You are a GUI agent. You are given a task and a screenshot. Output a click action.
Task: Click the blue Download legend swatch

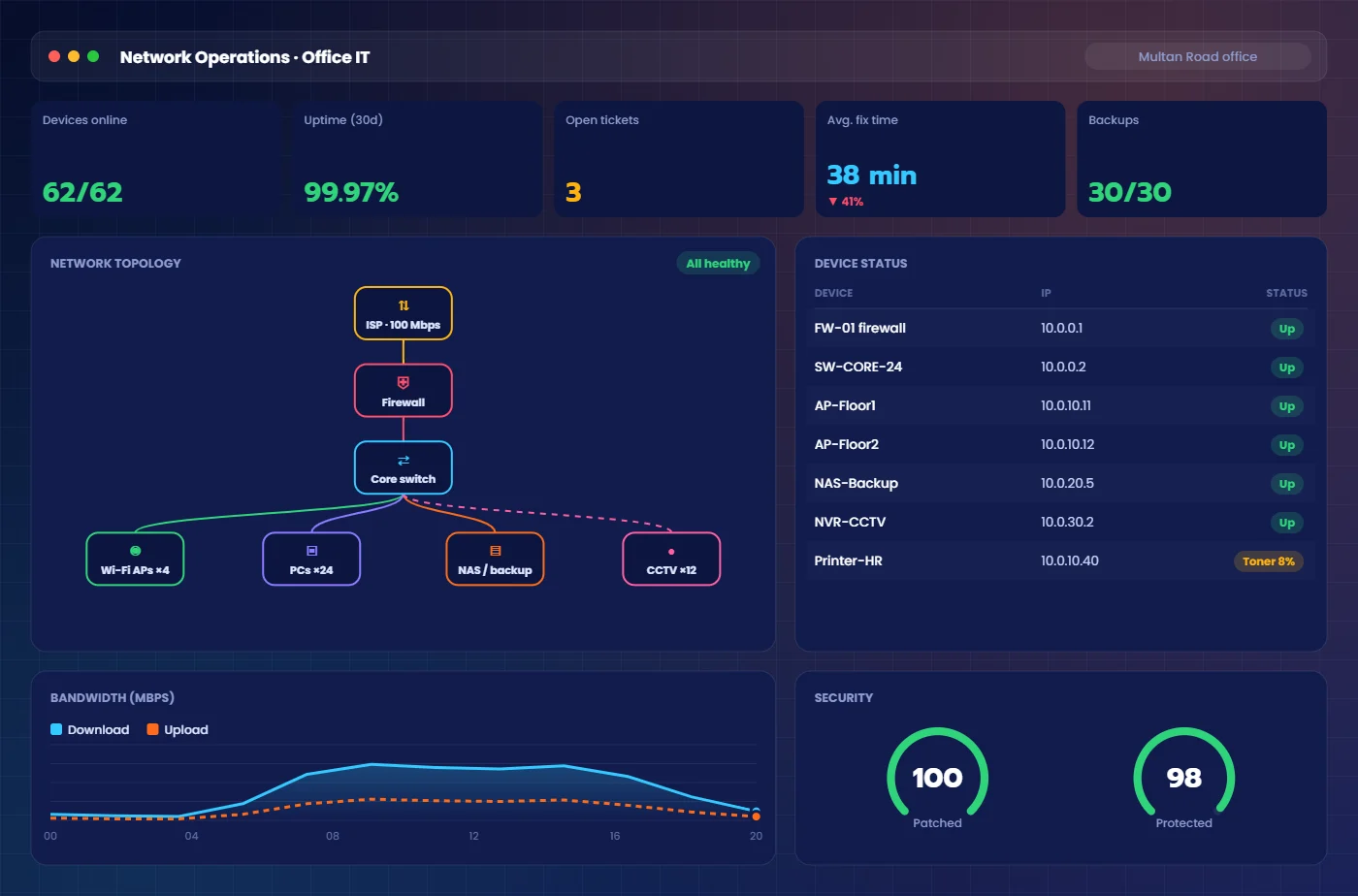coord(56,729)
